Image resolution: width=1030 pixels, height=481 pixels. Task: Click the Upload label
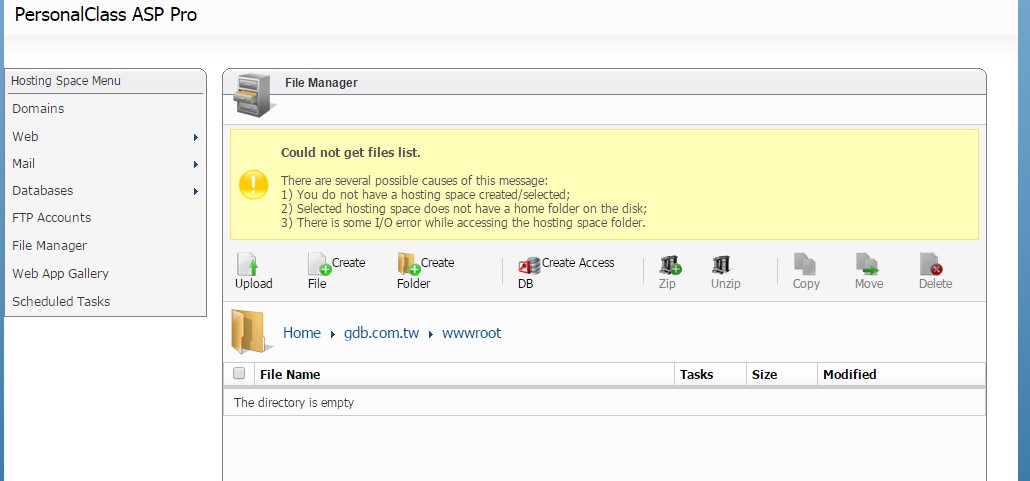point(254,284)
